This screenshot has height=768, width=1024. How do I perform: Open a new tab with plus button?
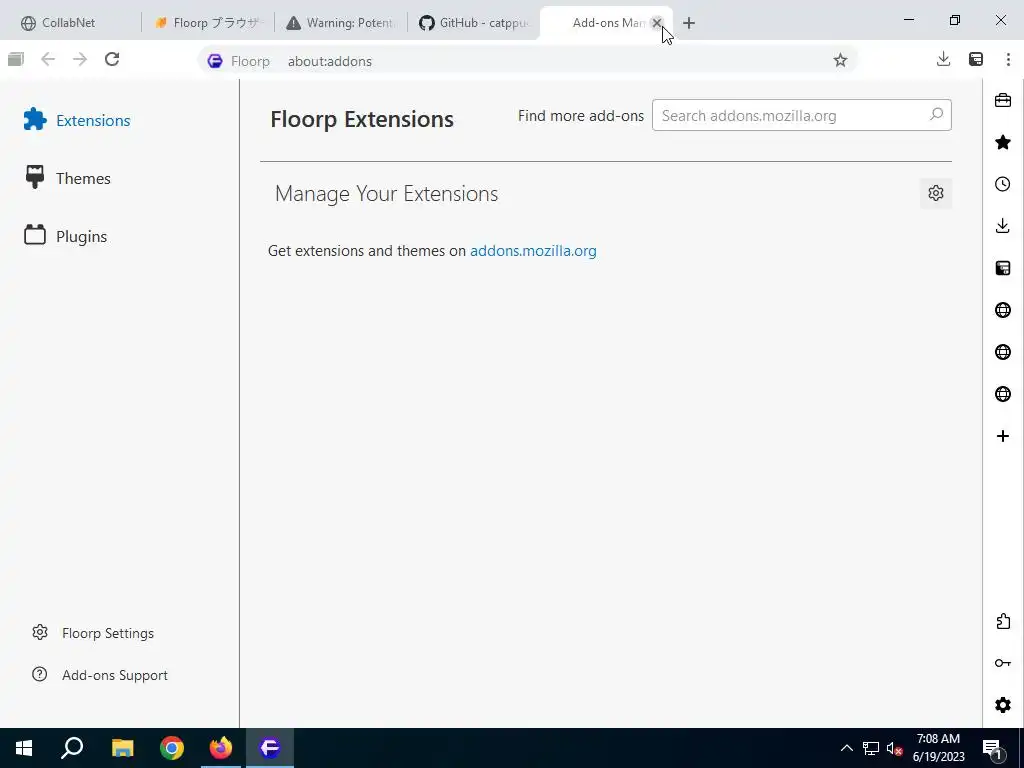point(689,23)
